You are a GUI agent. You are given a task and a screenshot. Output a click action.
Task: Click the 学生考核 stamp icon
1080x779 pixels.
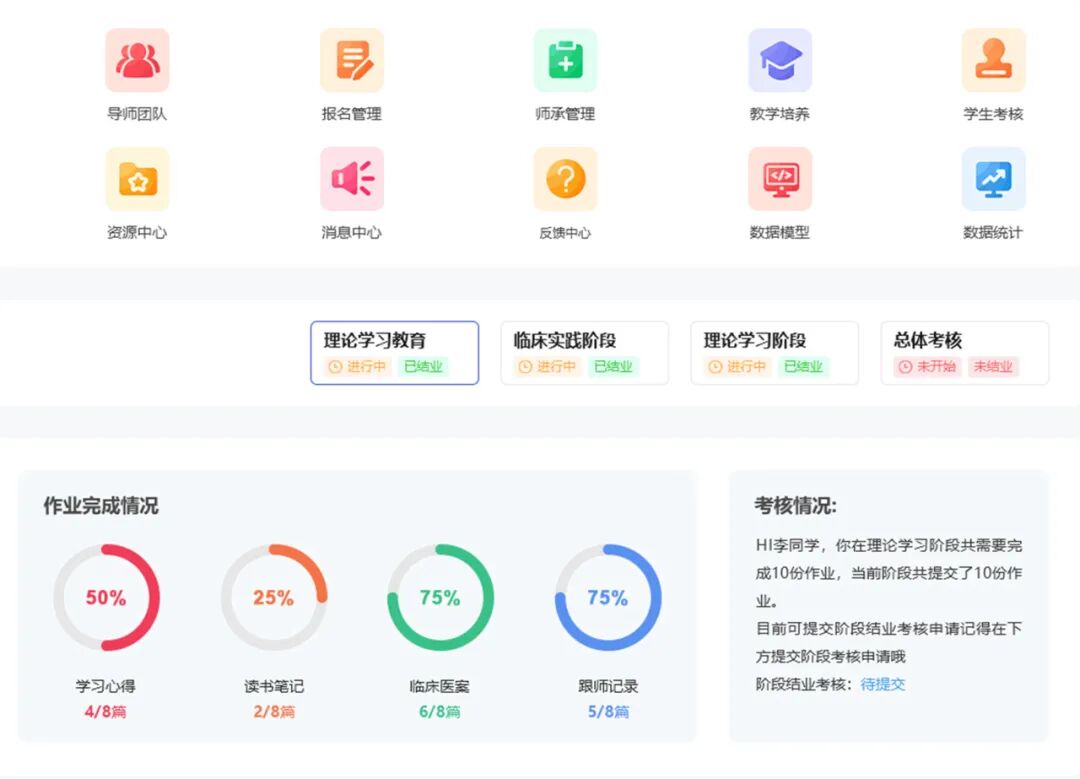pyautogui.click(x=993, y=60)
